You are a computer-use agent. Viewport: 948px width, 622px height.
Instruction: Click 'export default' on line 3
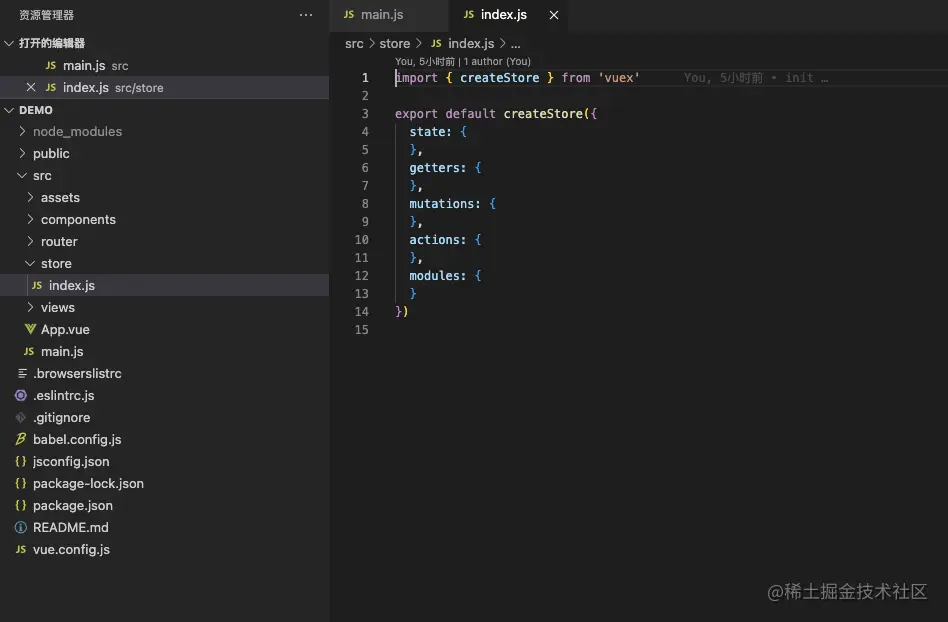tap(445, 114)
